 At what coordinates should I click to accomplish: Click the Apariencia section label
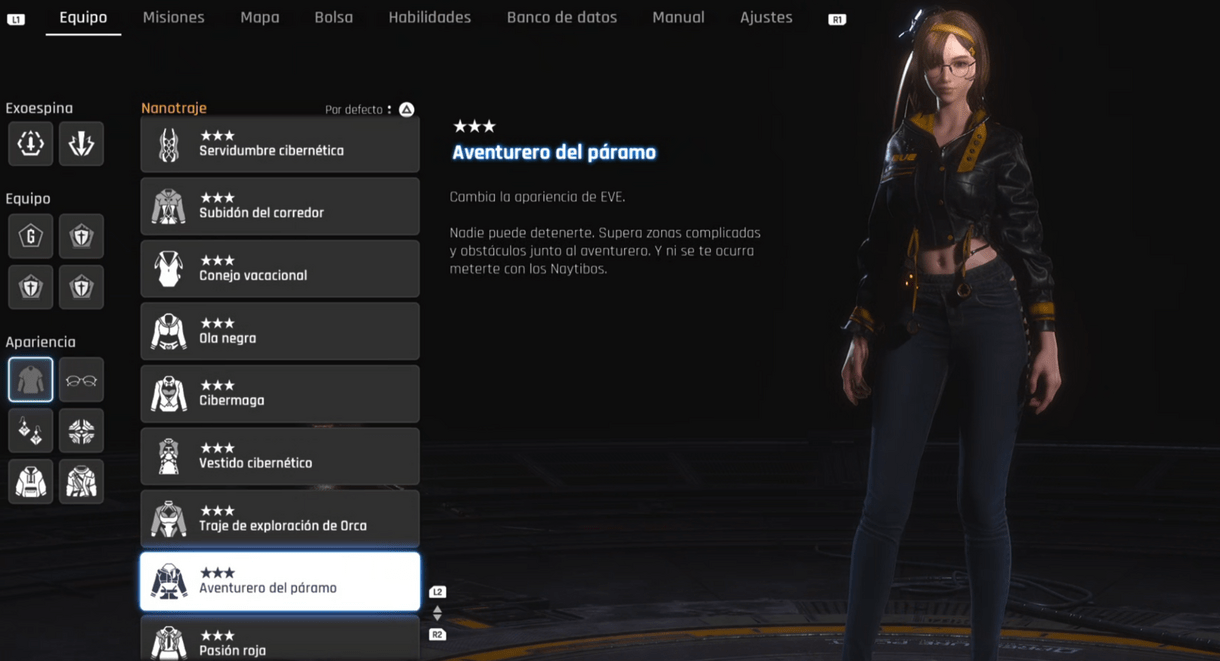click(x=40, y=342)
